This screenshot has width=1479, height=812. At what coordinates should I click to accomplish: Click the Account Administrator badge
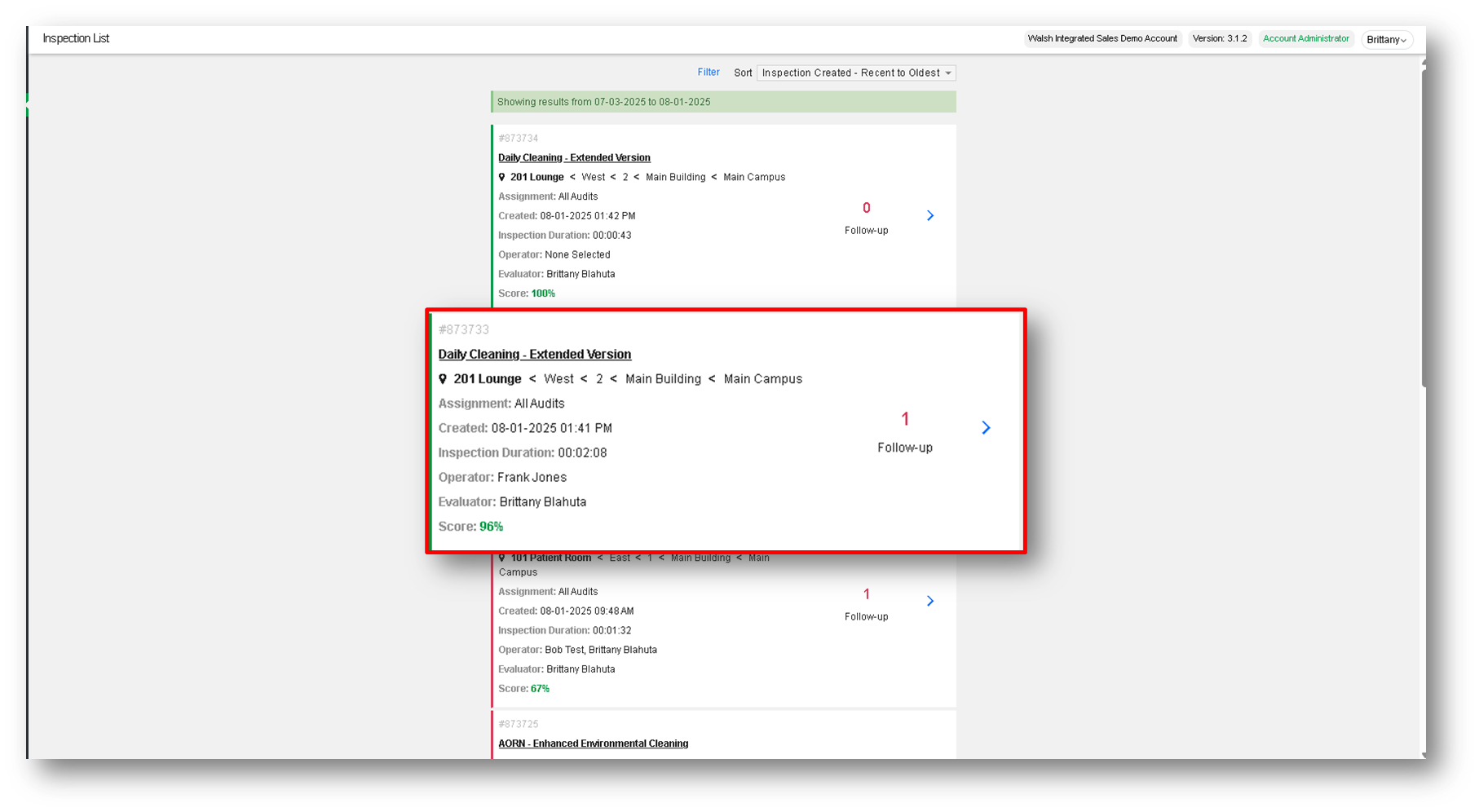point(1306,38)
